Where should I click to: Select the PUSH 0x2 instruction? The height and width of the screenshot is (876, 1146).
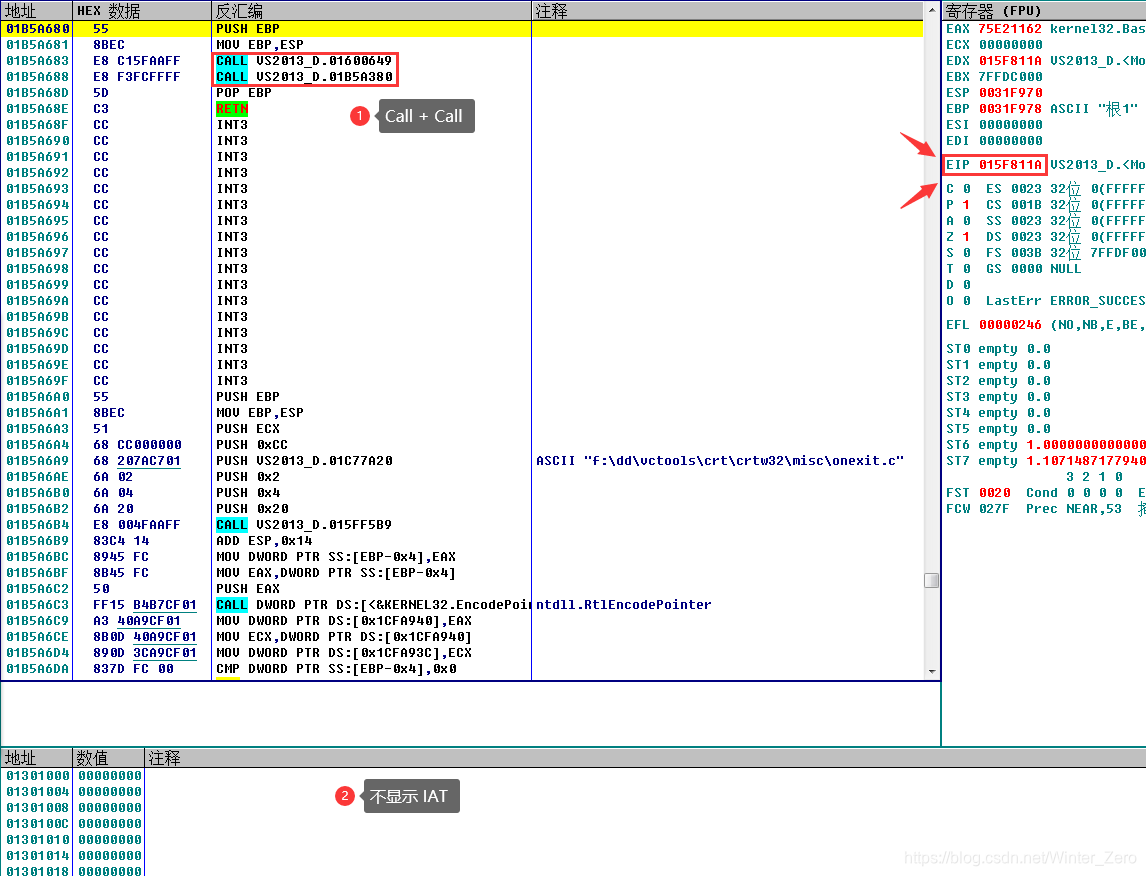pos(248,477)
